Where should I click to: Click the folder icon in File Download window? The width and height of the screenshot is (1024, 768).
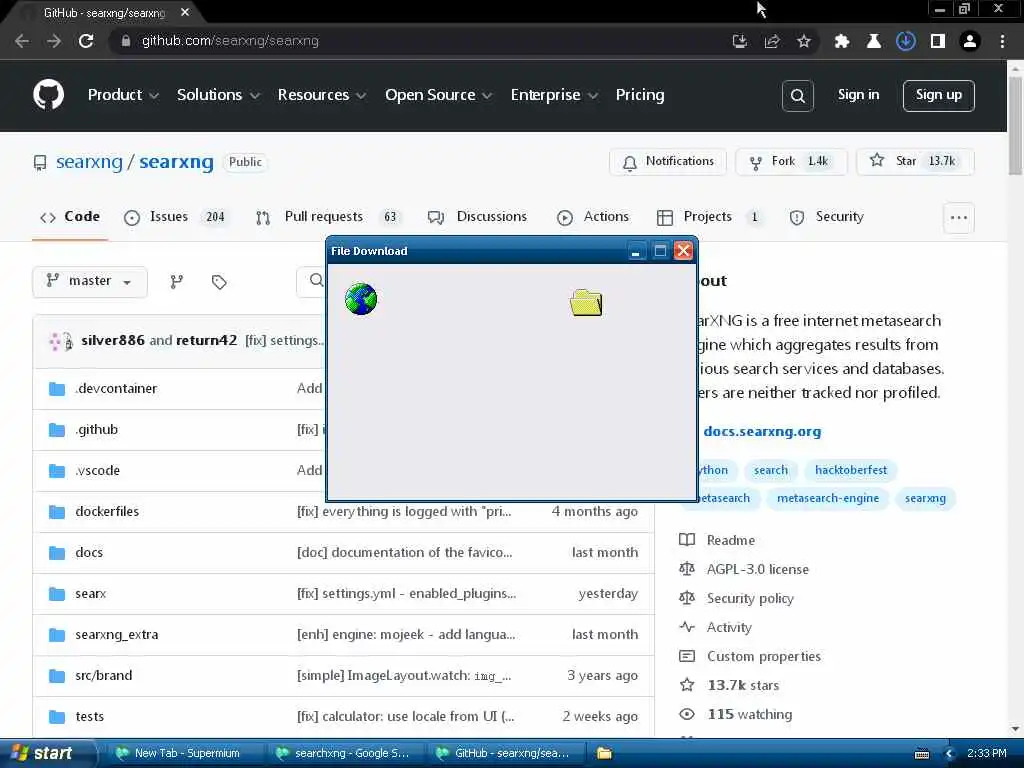586,302
